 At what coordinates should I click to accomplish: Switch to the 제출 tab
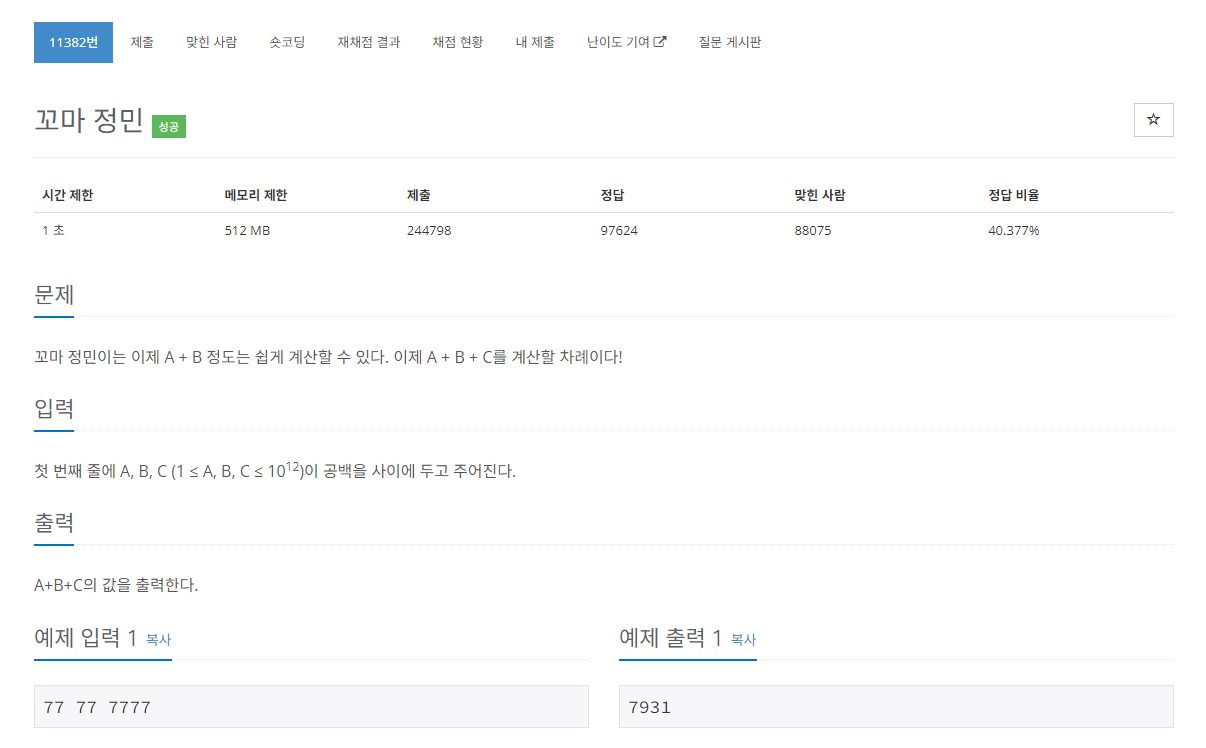click(x=141, y=43)
